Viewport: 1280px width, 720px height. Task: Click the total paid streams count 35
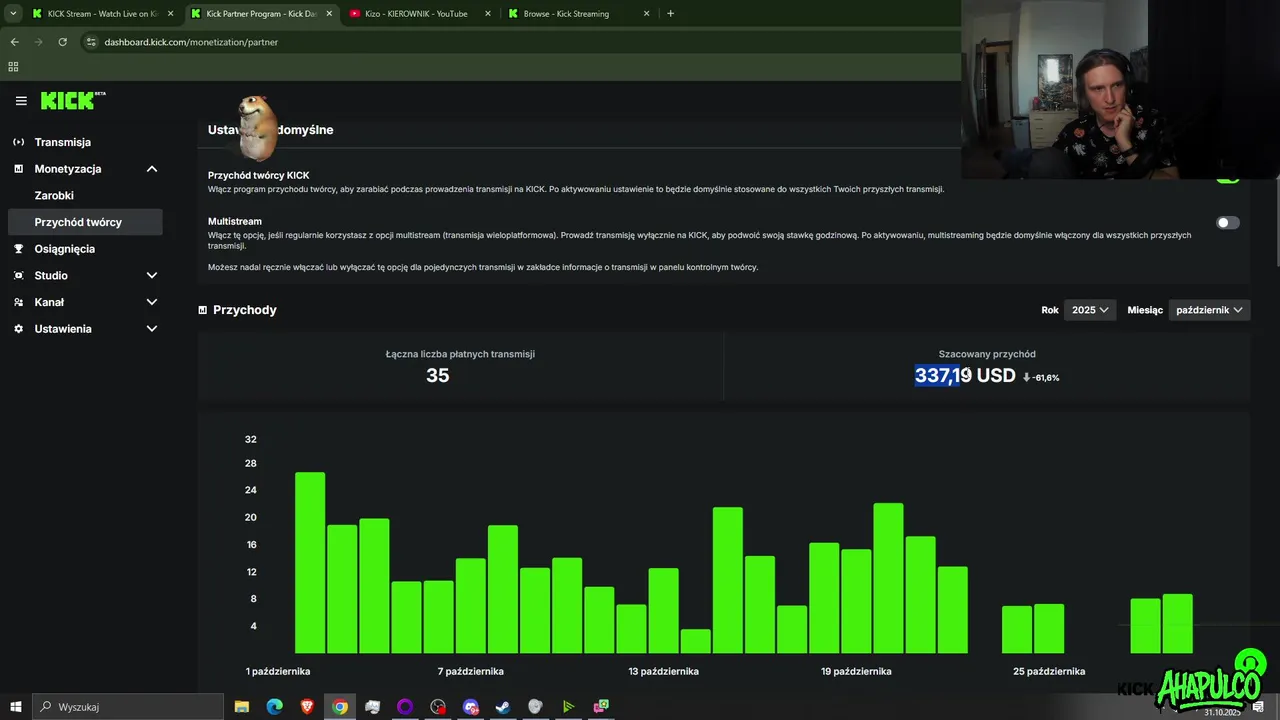(438, 375)
